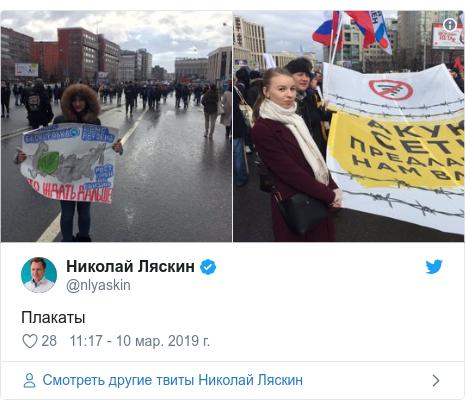The height and width of the screenshot is (410, 465).
Task: Open the @nlyaskin handle link
Action: click(98, 286)
